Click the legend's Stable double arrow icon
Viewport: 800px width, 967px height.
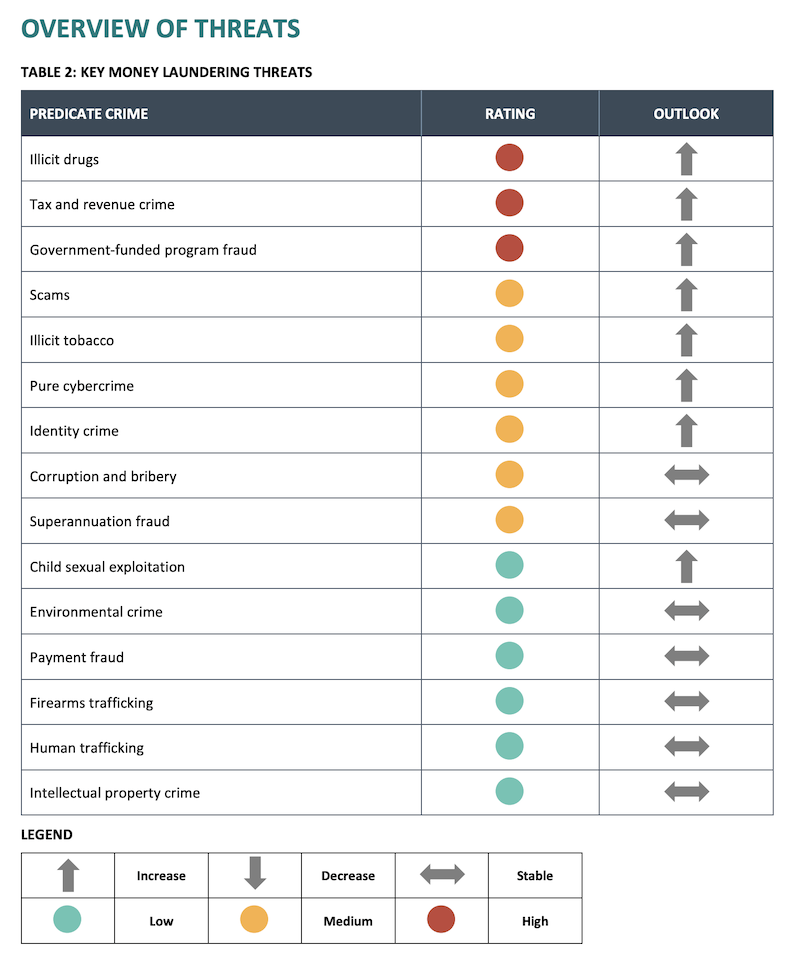pos(442,874)
